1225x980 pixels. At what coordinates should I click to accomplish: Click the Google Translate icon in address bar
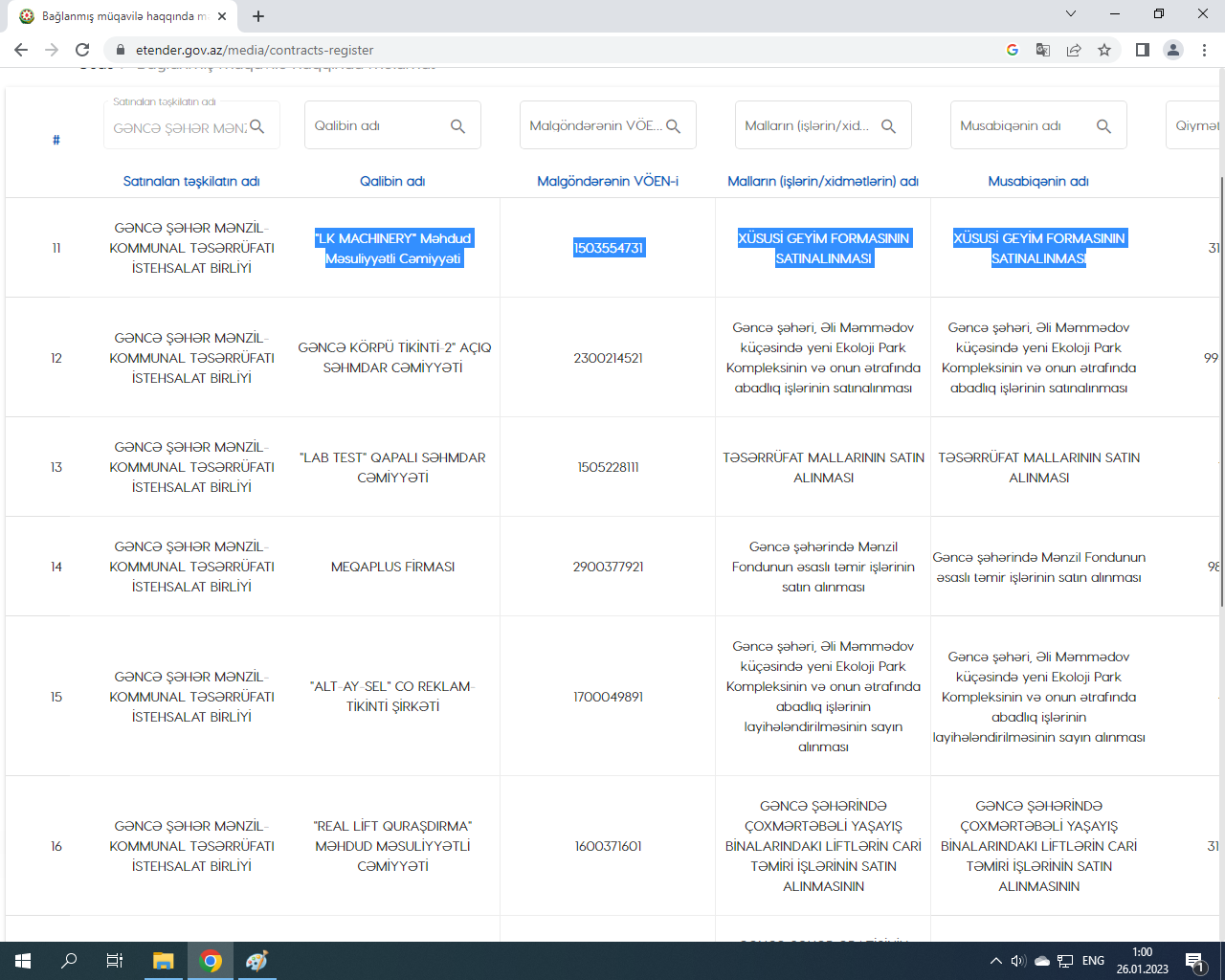[1043, 50]
